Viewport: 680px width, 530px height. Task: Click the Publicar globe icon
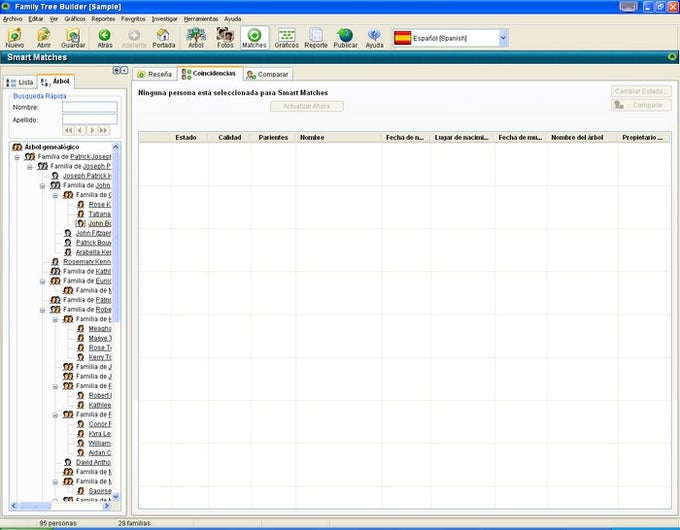pyautogui.click(x=345, y=37)
